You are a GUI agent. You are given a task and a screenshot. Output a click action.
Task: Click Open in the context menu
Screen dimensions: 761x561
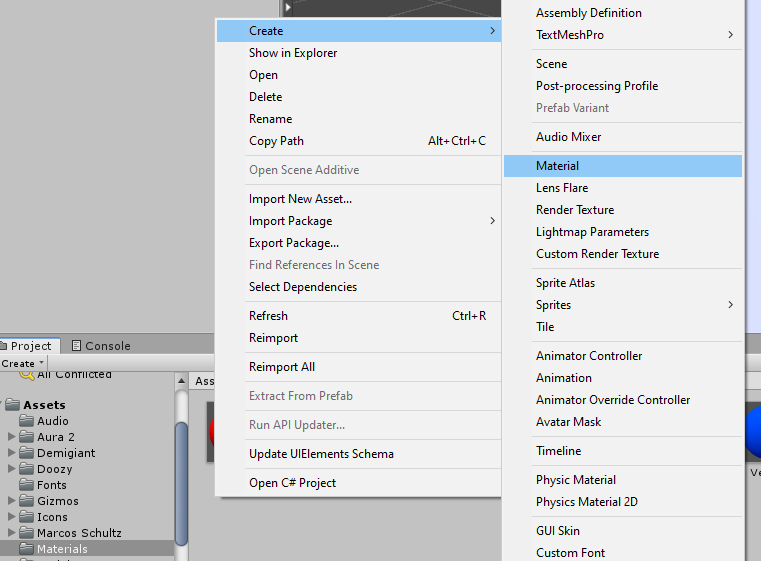pyautogui.click(x=359, y=75)
